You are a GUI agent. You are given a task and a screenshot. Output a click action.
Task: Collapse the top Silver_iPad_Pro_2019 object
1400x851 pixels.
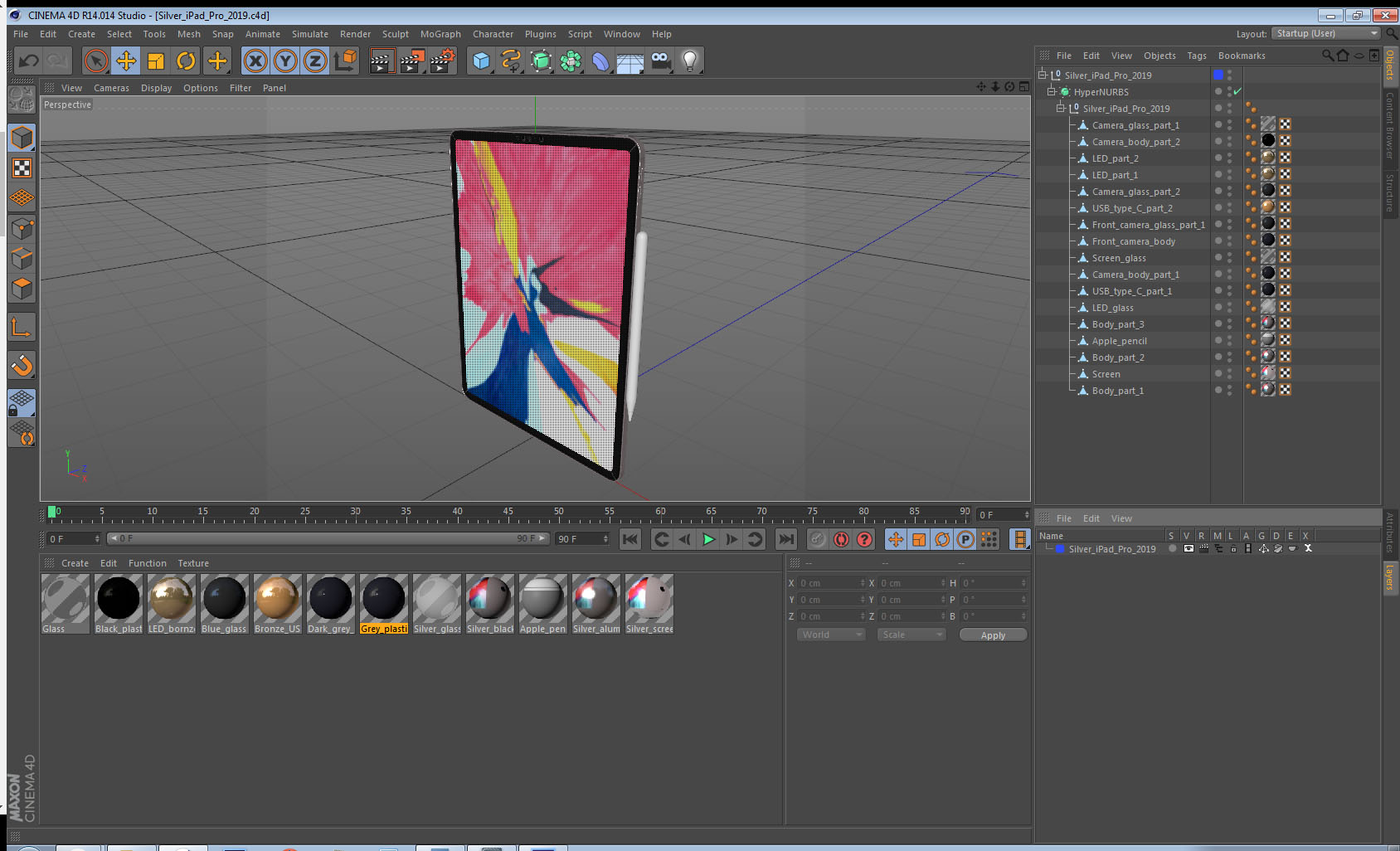pos(1042,75)
